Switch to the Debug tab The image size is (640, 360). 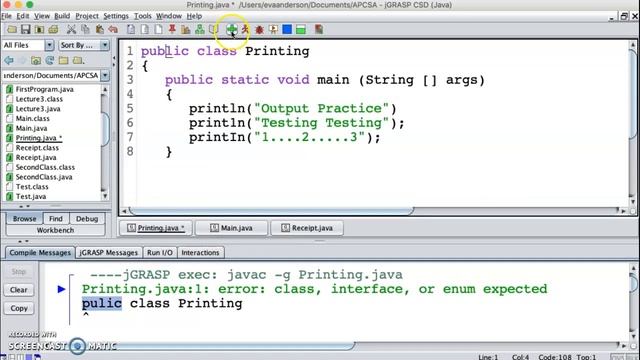coord(87,219)
